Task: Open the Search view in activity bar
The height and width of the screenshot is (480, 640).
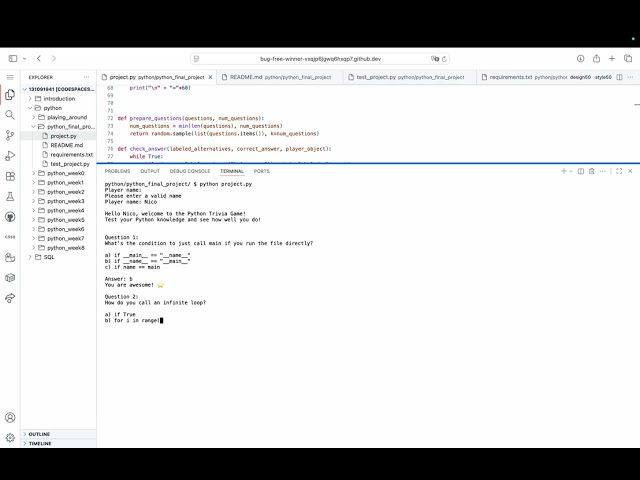Action: 10,115
